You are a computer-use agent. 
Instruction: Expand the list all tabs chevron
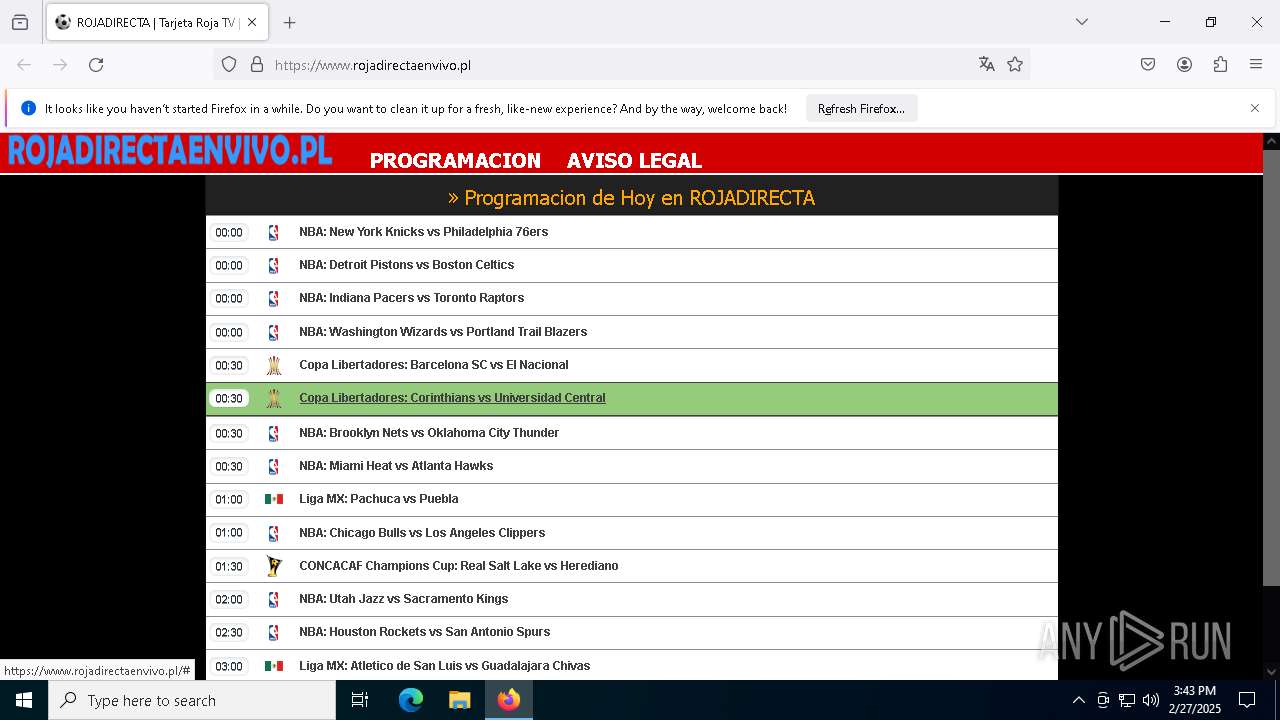(x=1082, y=22)
